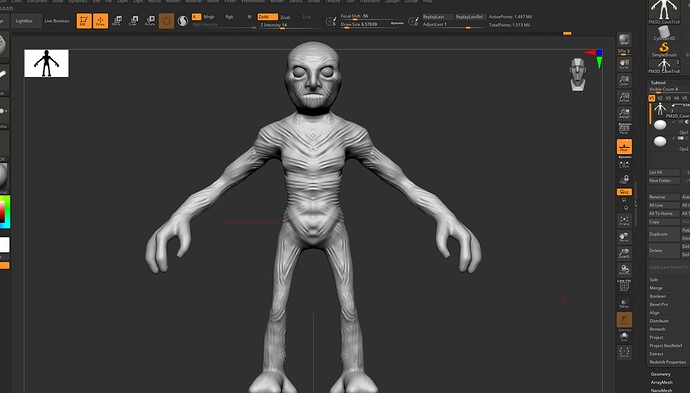Expand the Geometry section
The image size is (690, 393).
coord(661,374)
